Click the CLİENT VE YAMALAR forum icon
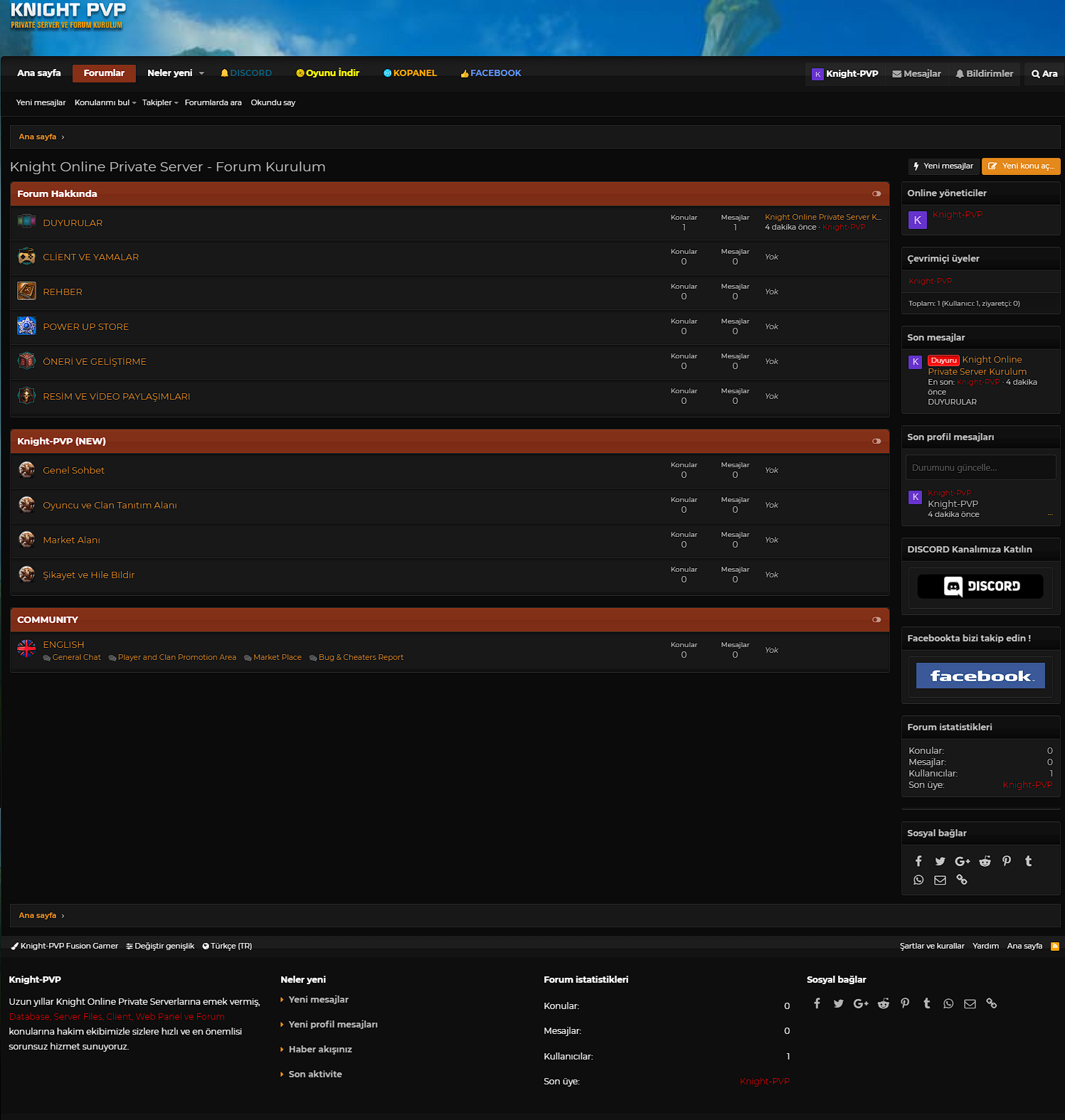This screenshot has height=1120, width=1065. click(x=26, y=256)
